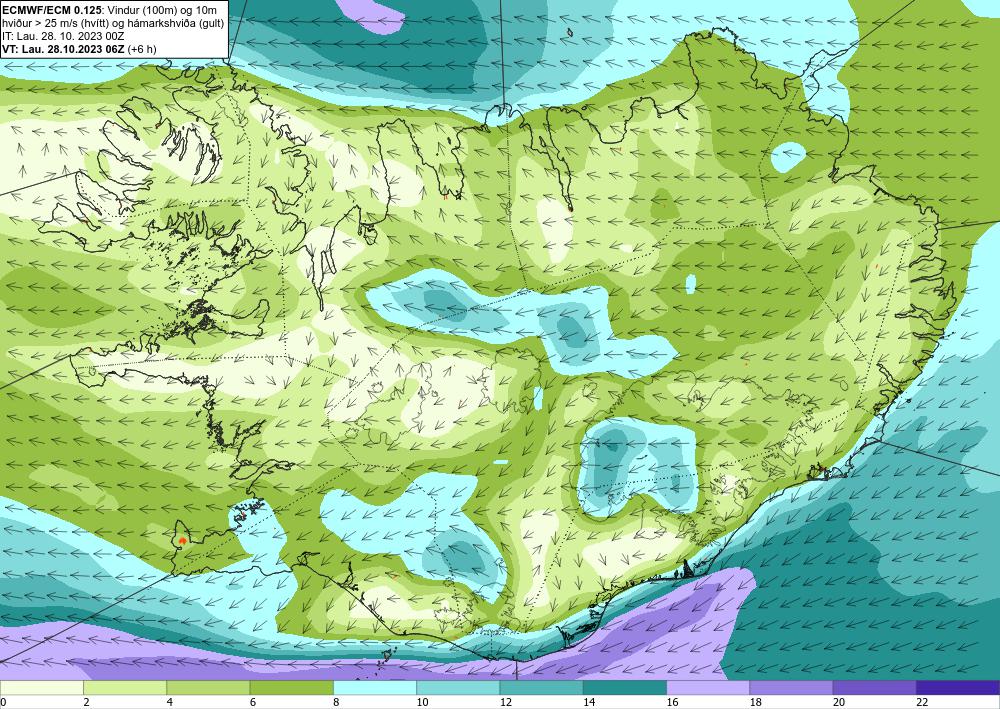Click the 'ECMWF/ECM 0.125' model title text
Screen dimensions: 1000x709
point(50,8)
